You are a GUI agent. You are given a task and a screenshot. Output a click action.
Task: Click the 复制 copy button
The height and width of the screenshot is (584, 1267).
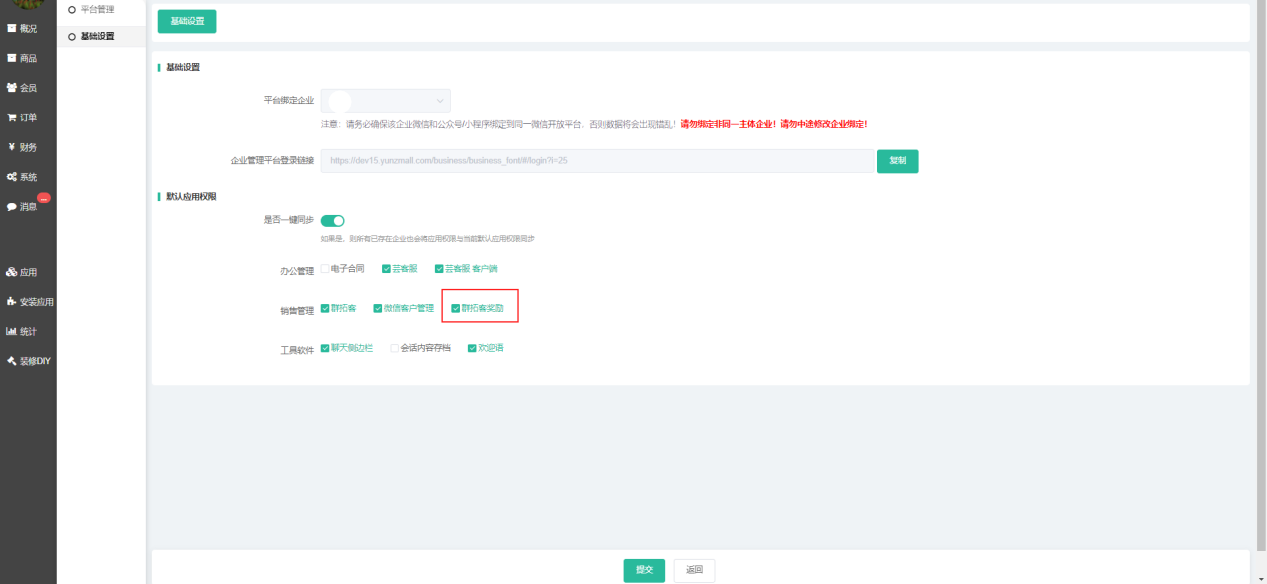pos(897,161)
